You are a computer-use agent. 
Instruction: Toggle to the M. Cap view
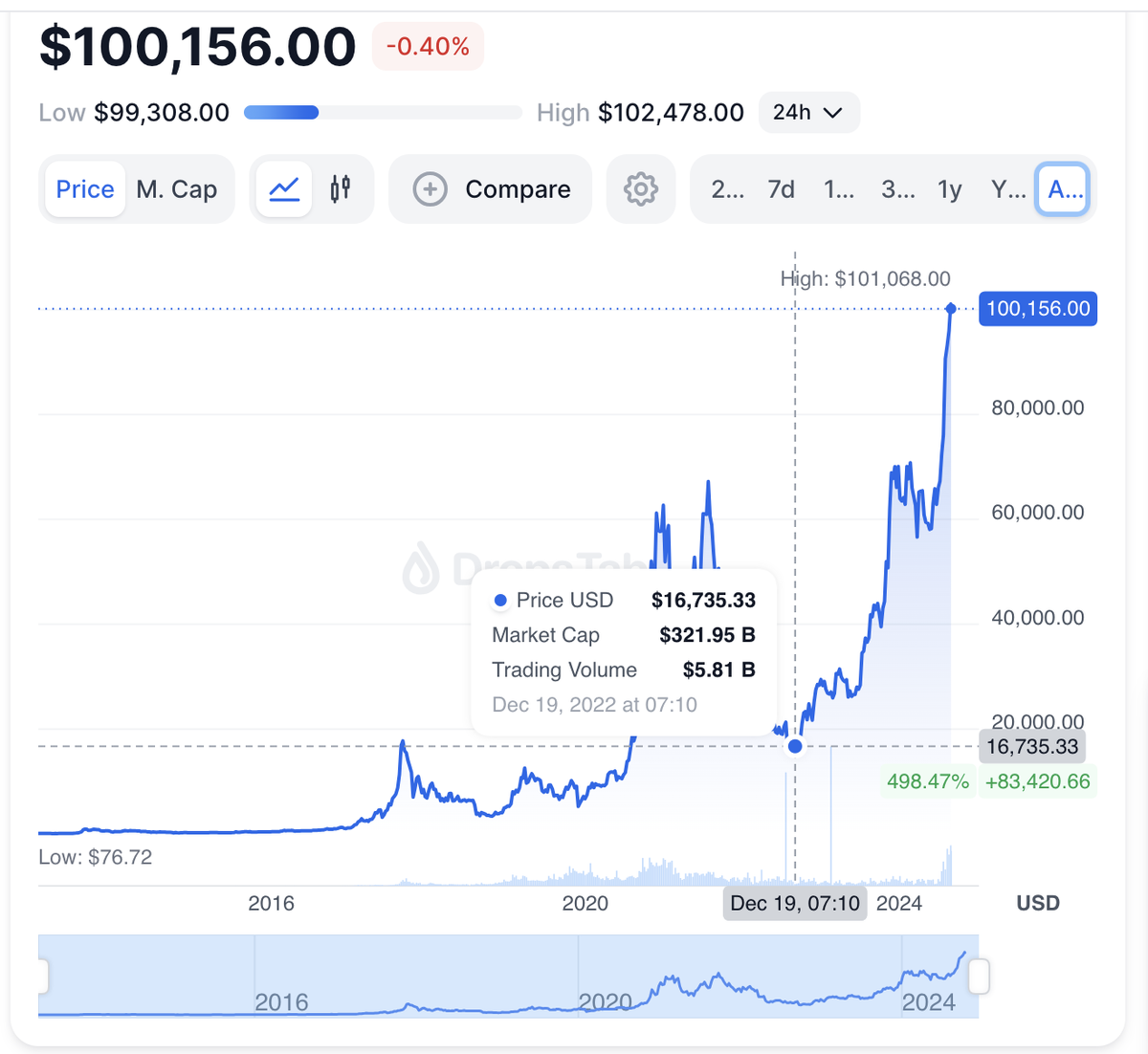click(178, 188)
